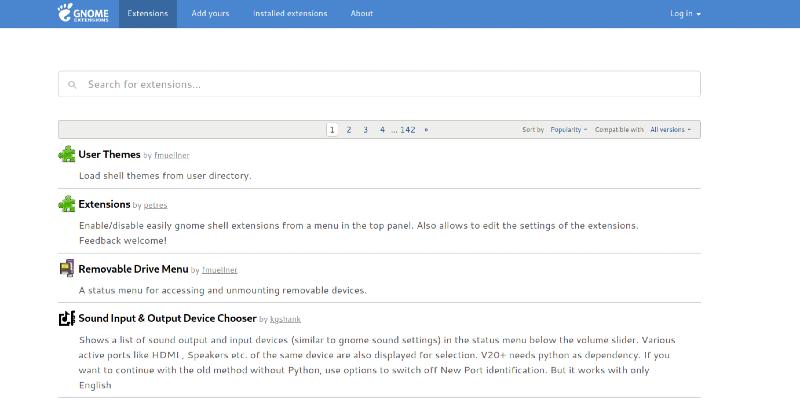Viewport: 800px width, 400px height.
Task: Open the Removable Drive Menu title link
Action: (x=133, y=269)
